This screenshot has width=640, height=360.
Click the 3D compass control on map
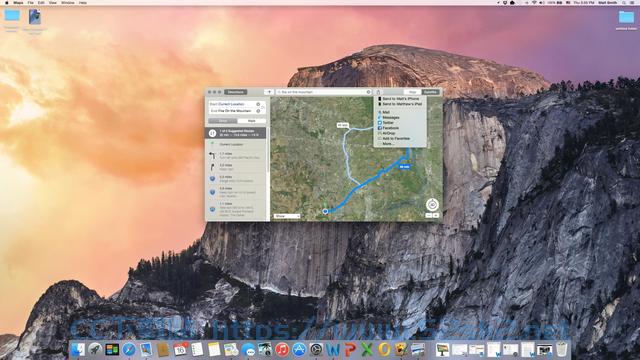(x=432, y=204)
